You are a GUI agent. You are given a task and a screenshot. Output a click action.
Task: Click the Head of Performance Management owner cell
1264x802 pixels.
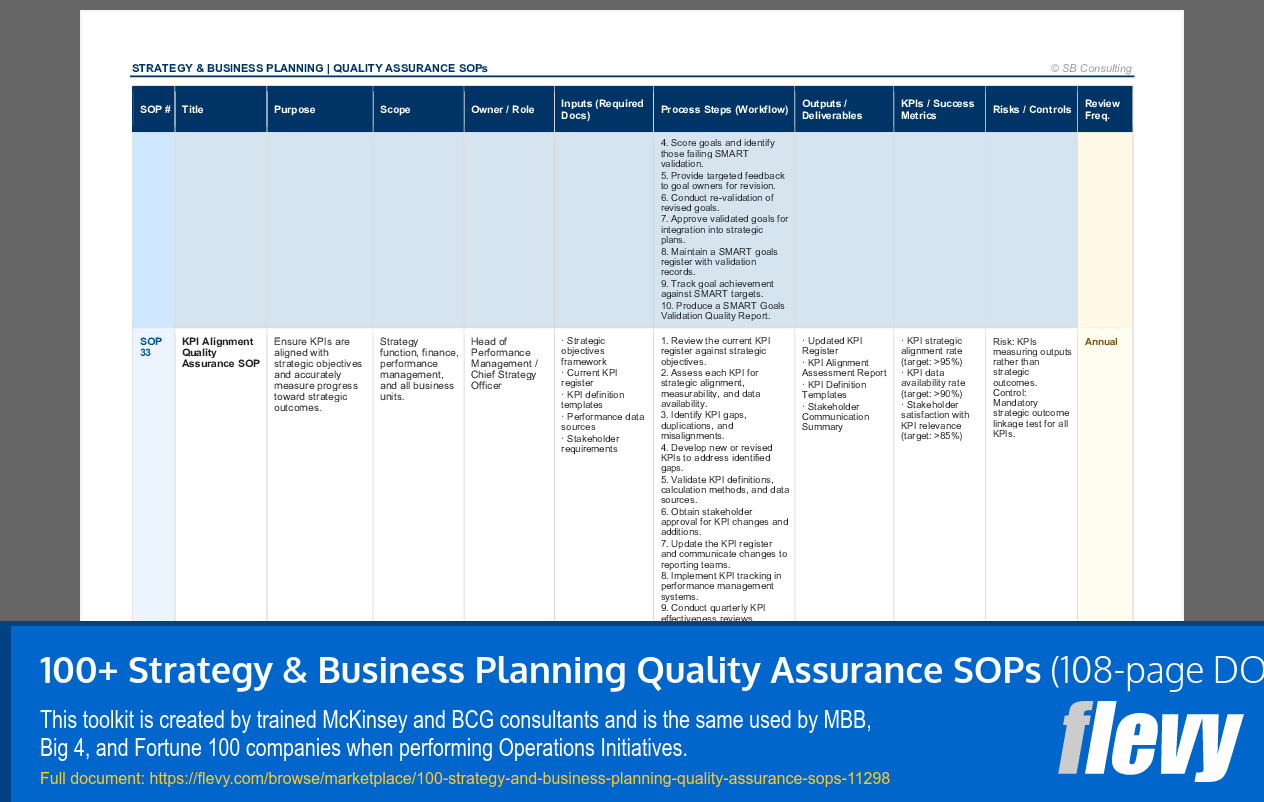click(504, 363)
